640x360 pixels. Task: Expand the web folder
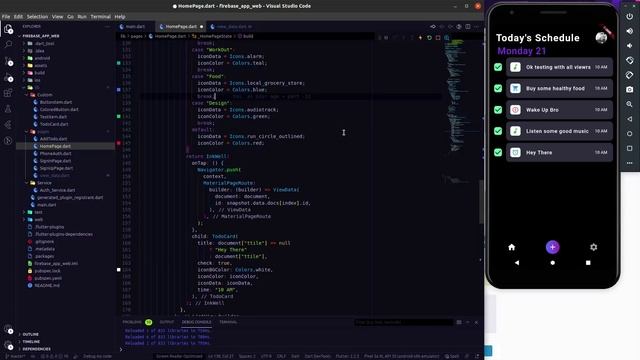click(38, 220)
